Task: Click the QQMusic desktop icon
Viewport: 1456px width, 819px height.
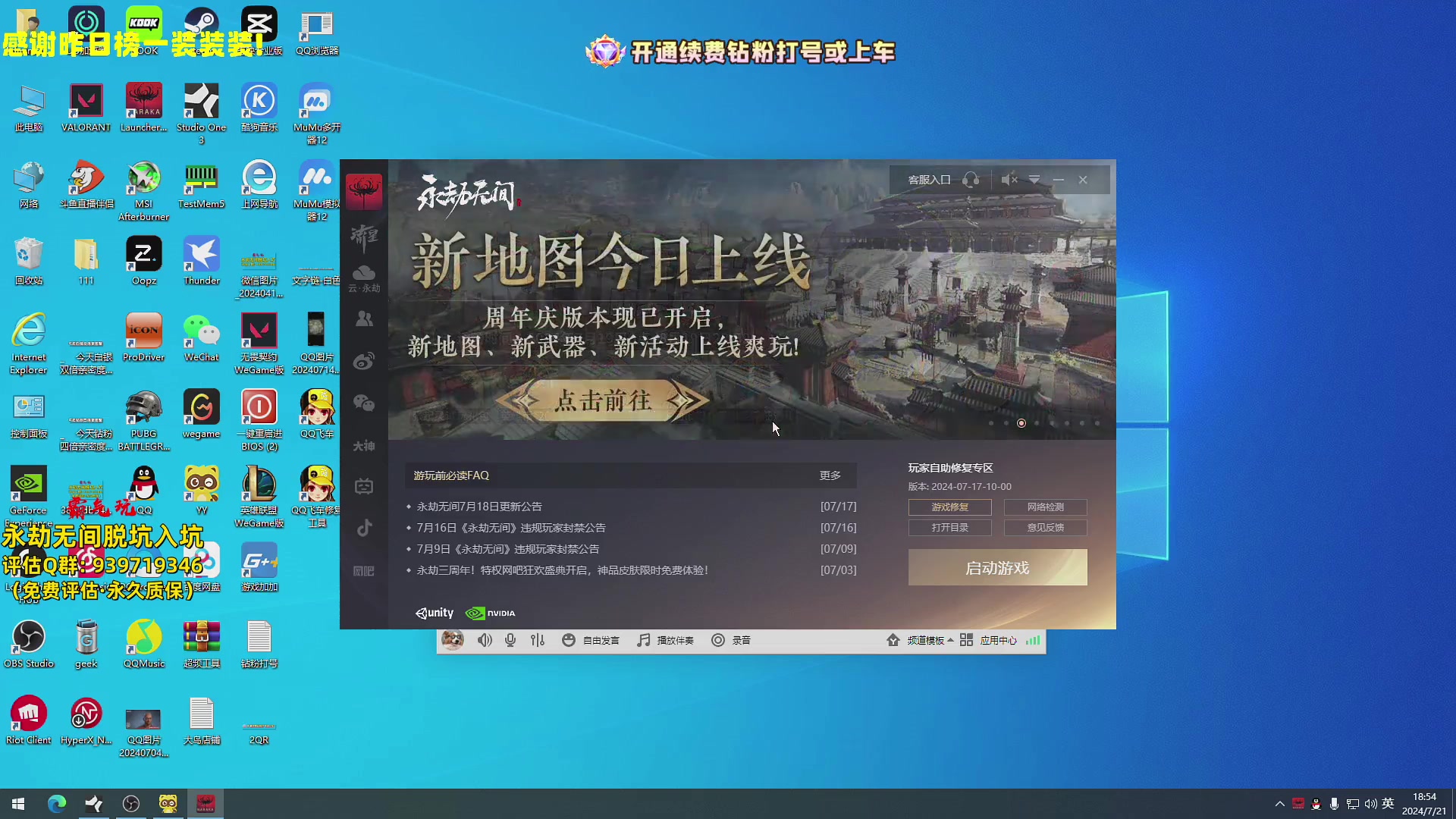Action: pyautogui.click(x=143, y=644)
